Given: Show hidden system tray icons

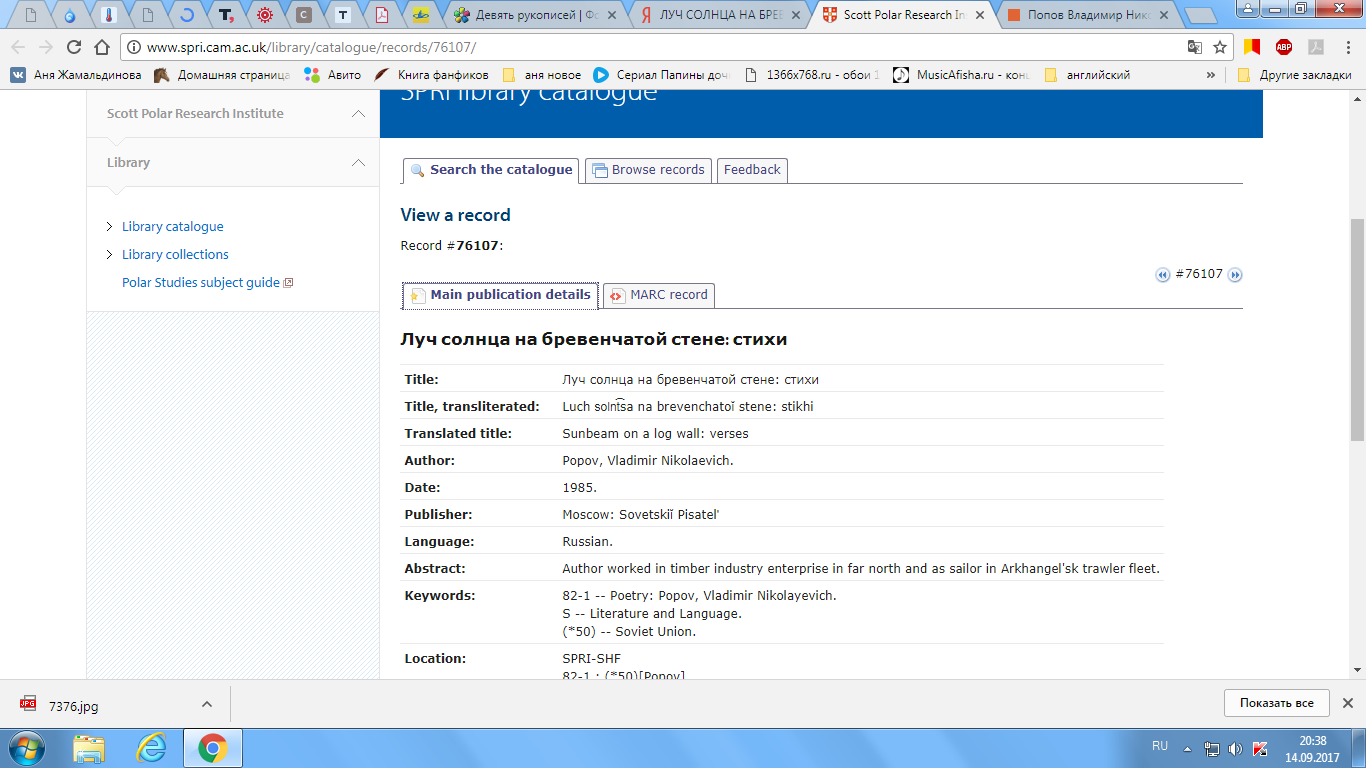Looking at the screenshot, I should tap(1187, 748).
